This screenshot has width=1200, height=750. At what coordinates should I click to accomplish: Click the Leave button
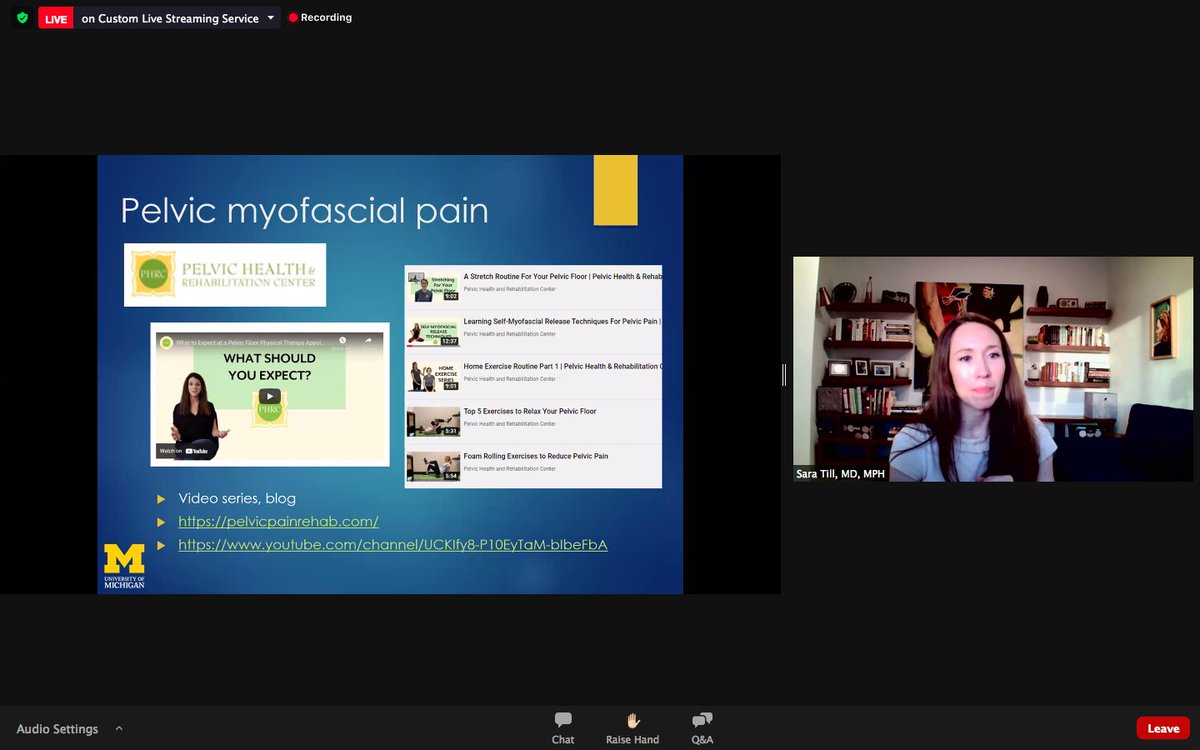[1163, 728]
